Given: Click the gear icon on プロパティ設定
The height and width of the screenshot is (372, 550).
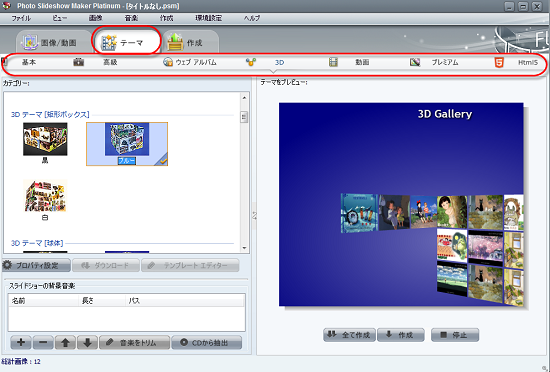Looking at the screenshot, I should click(8, 265).
